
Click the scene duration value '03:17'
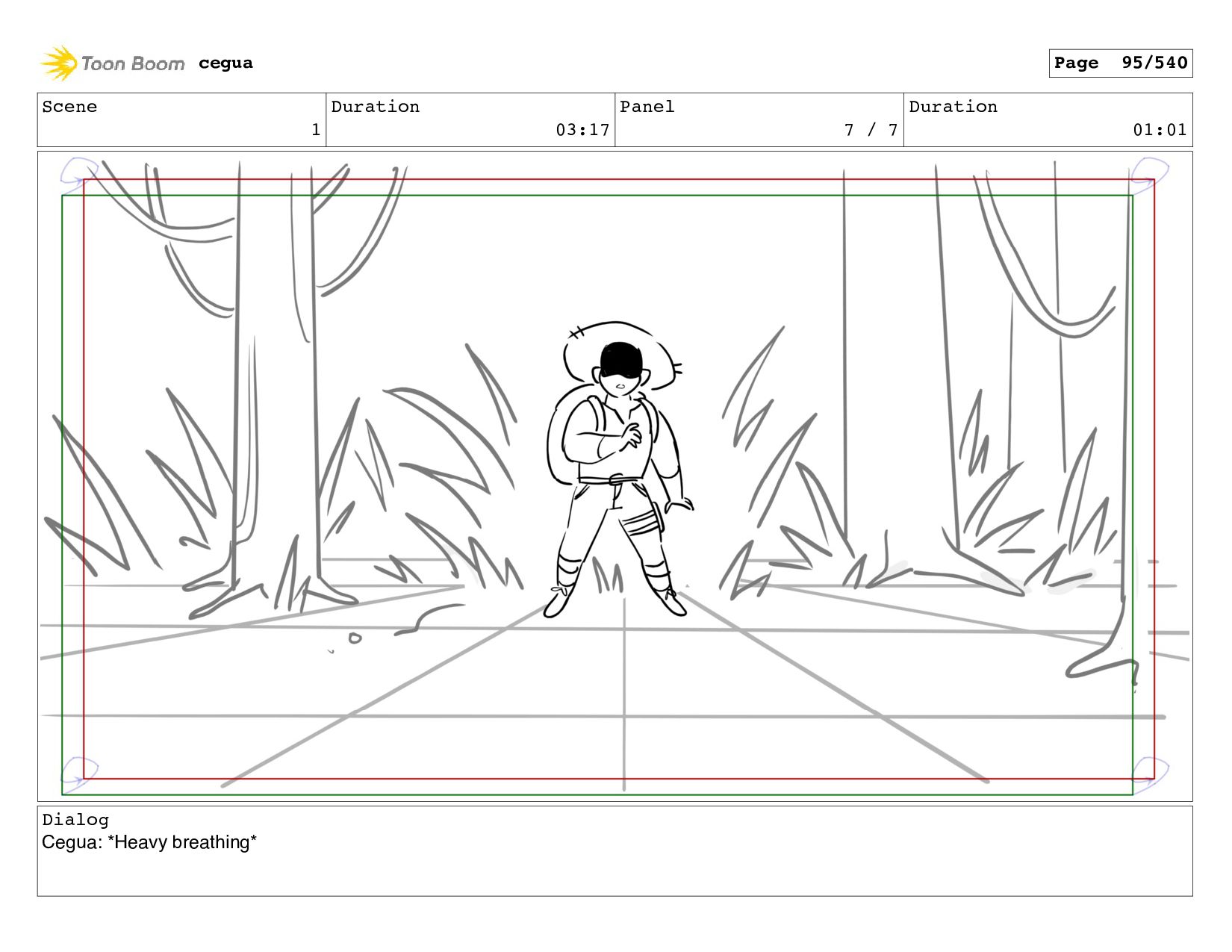click(582, 130)
